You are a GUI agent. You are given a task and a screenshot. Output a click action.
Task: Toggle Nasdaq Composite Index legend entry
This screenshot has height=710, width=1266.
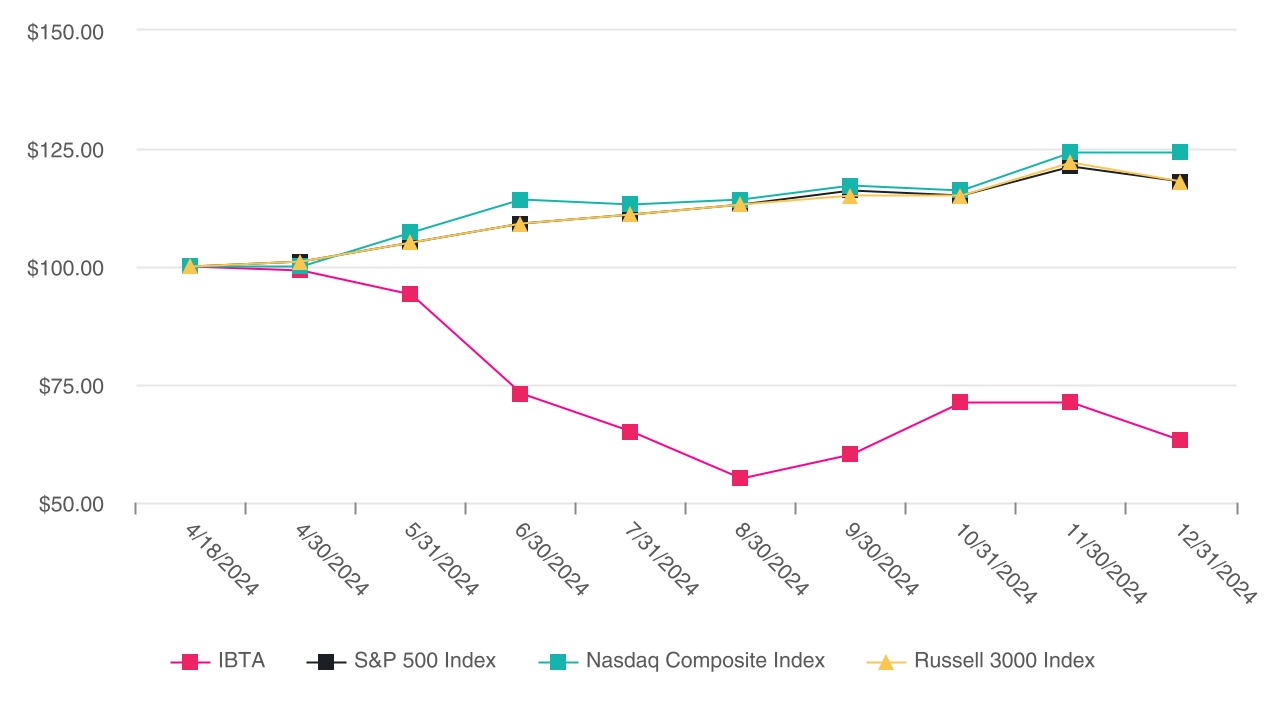click(x=705, y=661)
